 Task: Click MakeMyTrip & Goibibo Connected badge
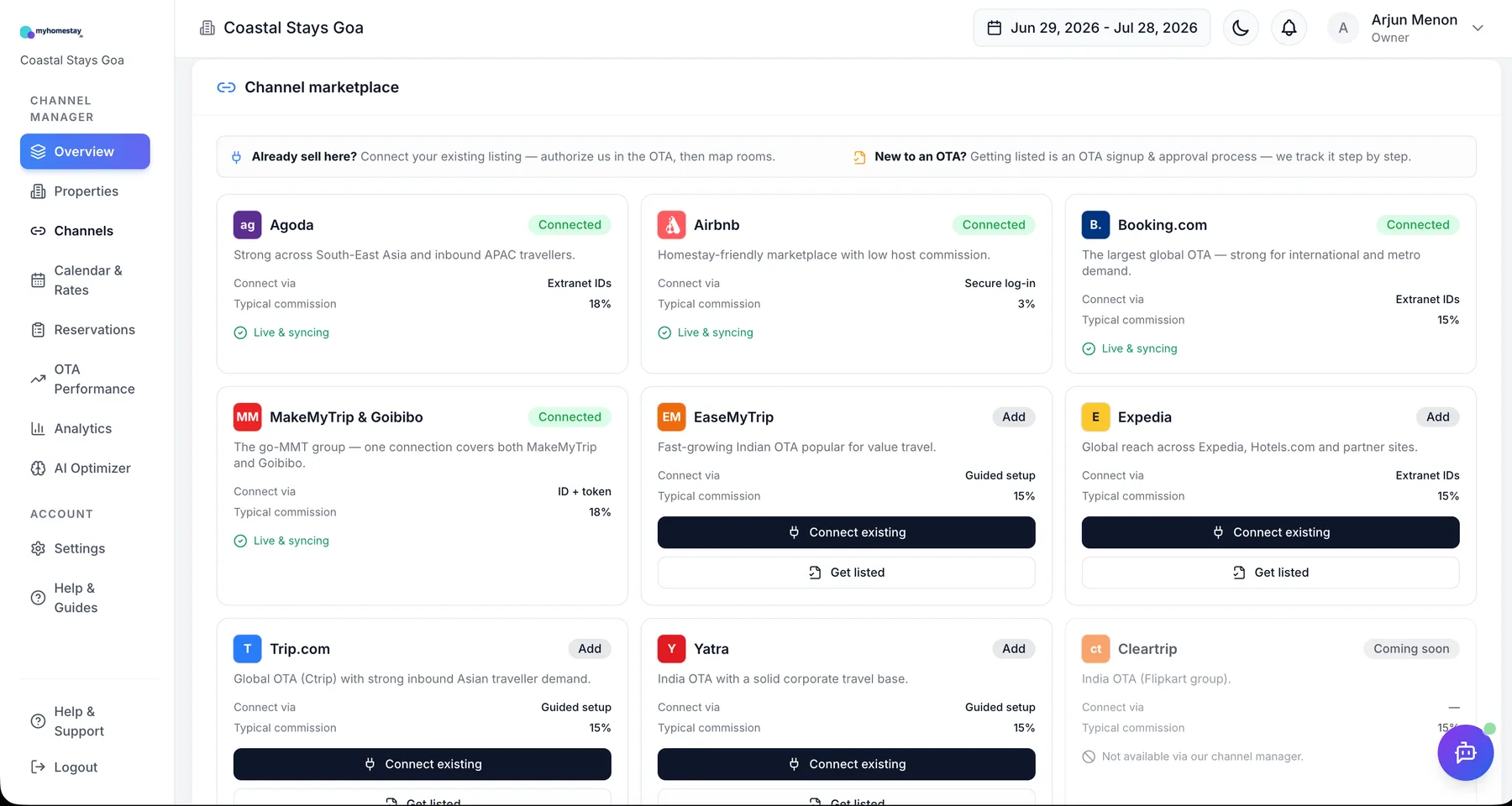(570, 417)
